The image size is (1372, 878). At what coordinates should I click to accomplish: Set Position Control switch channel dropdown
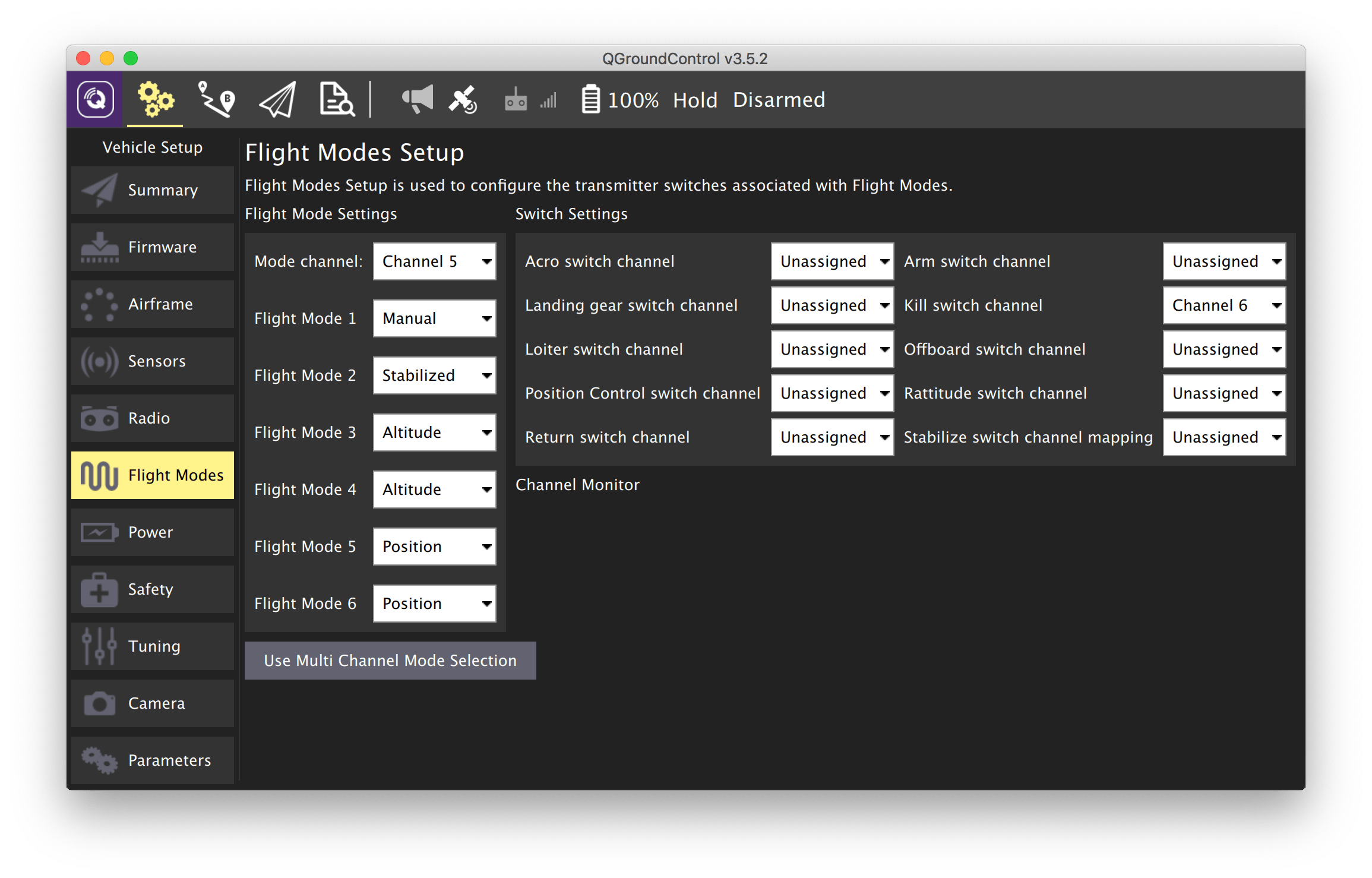[x=833, y=393]
